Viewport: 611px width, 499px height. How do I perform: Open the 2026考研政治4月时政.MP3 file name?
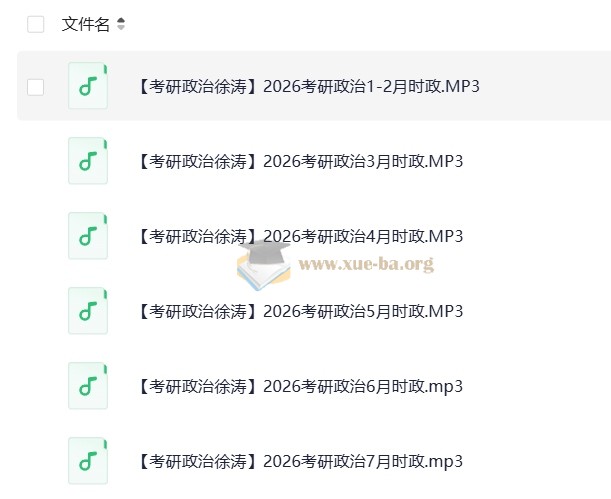[x=298, y=236]
